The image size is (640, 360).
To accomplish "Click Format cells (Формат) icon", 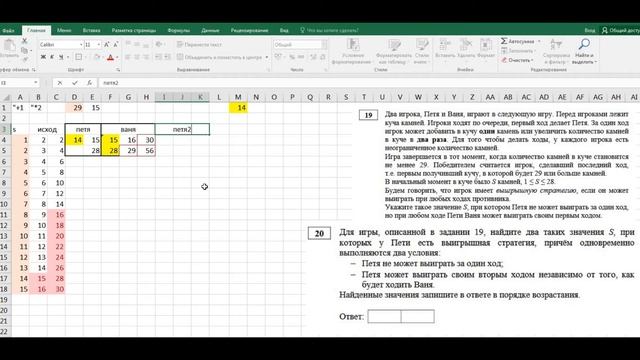I will [x=486, y=44].
